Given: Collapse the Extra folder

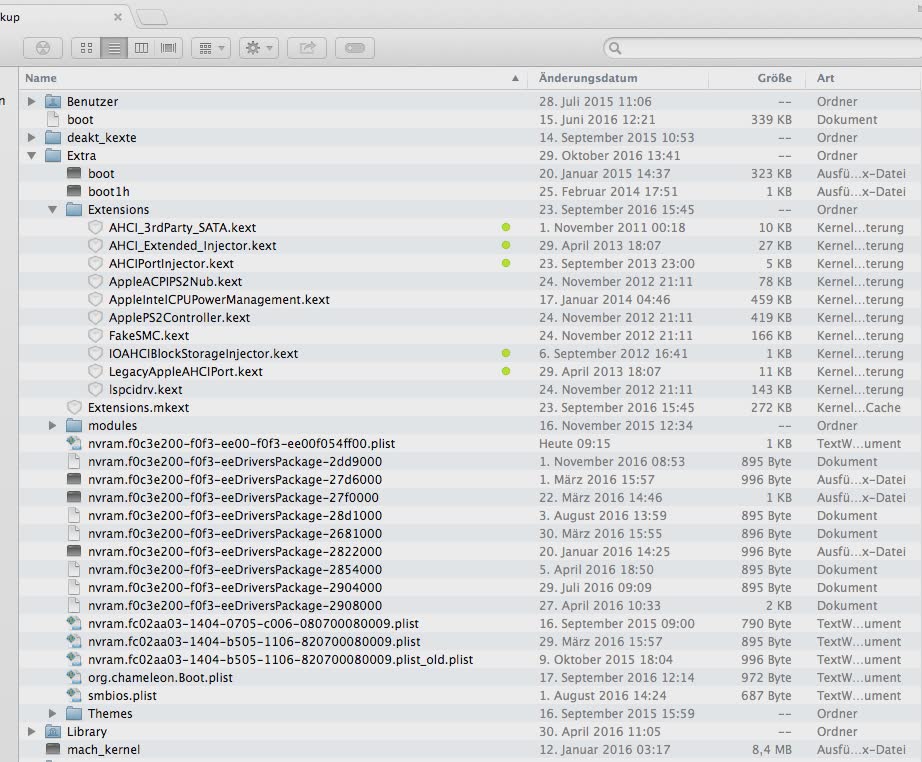Looking at the screenshot, I should coord(32,156).
